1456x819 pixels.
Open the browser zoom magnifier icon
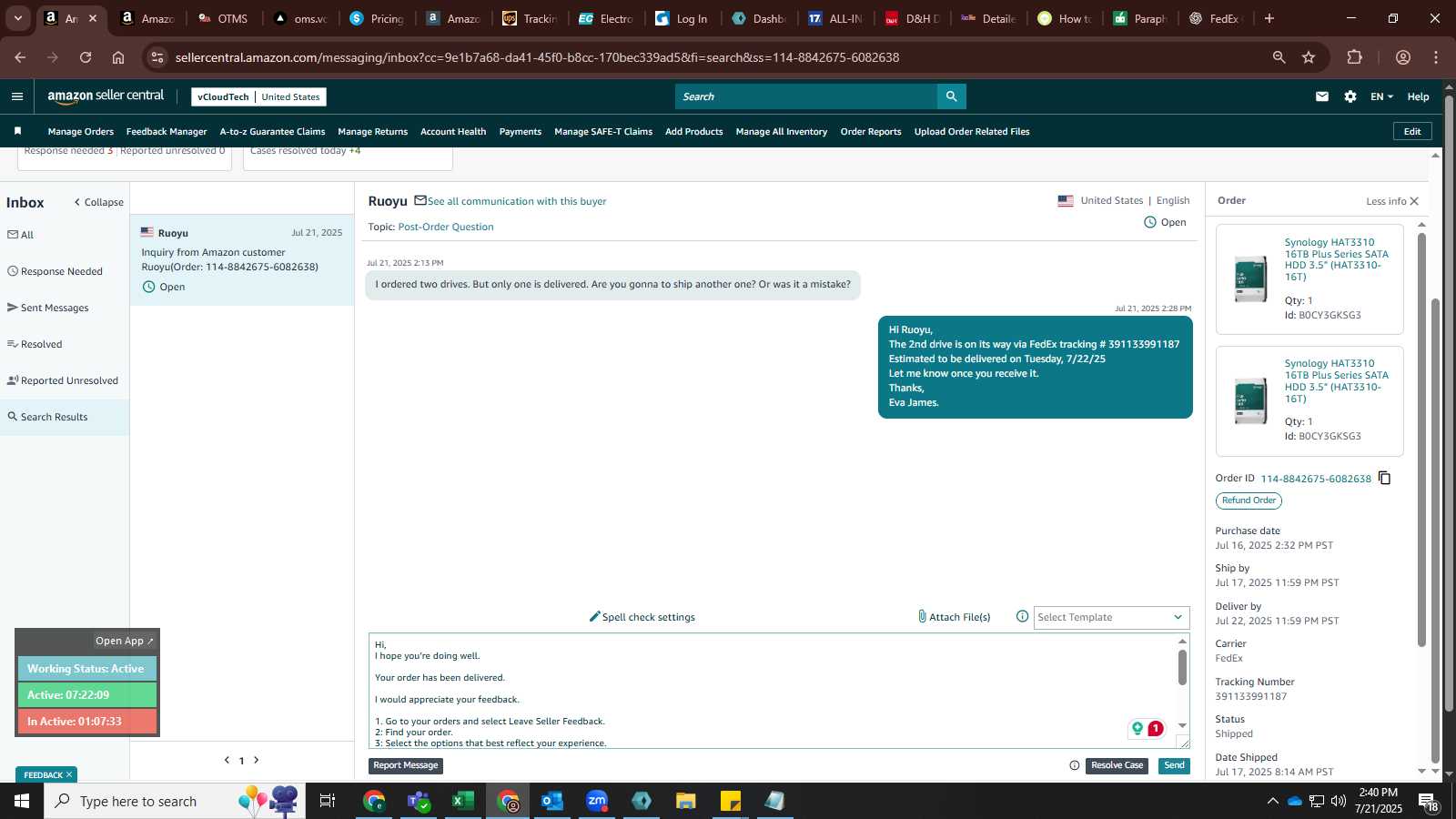(x=1279, y=57)
